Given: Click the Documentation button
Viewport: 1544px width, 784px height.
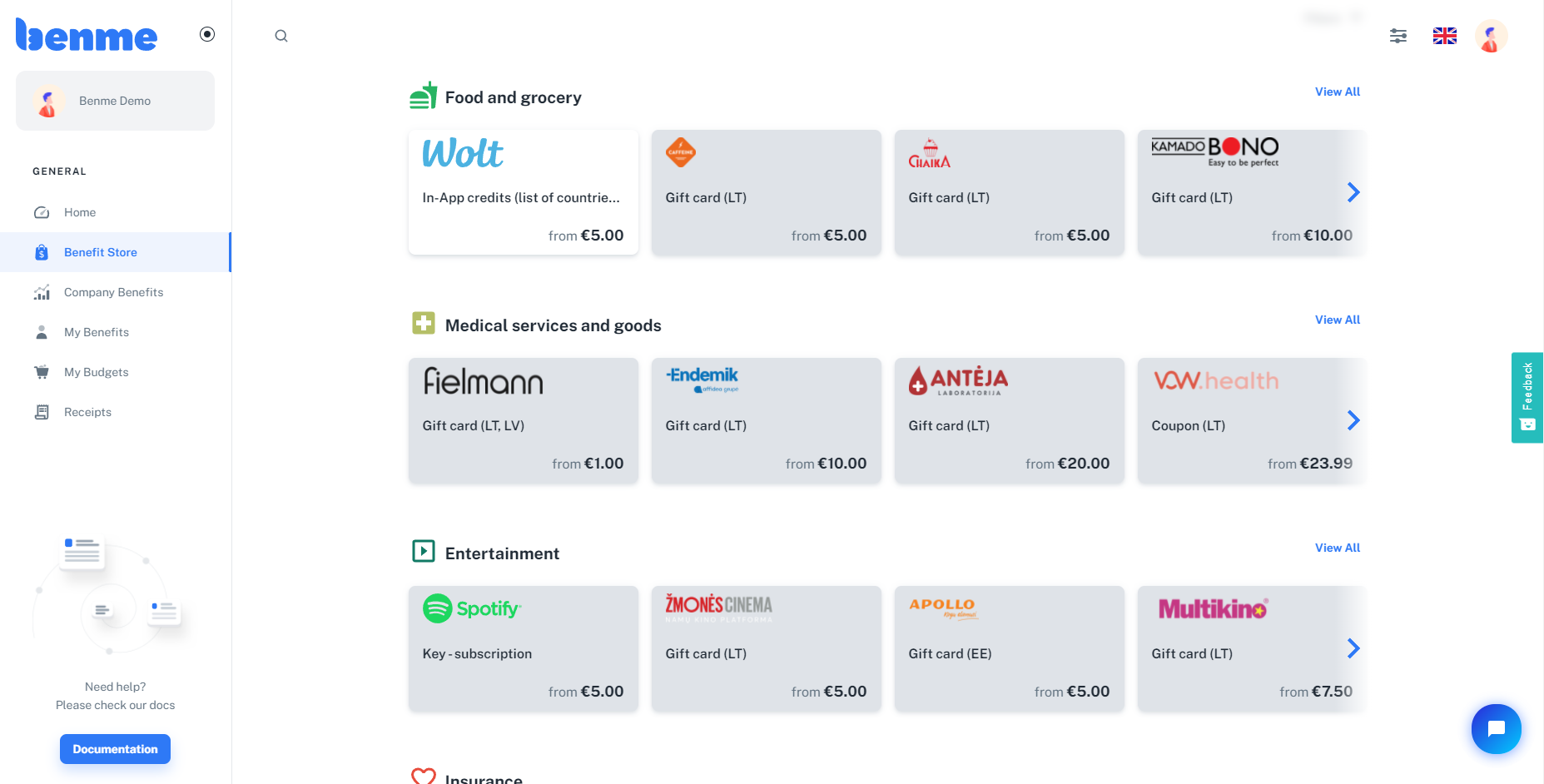Looking at the screenshot, I should click(x=115, y=749).
